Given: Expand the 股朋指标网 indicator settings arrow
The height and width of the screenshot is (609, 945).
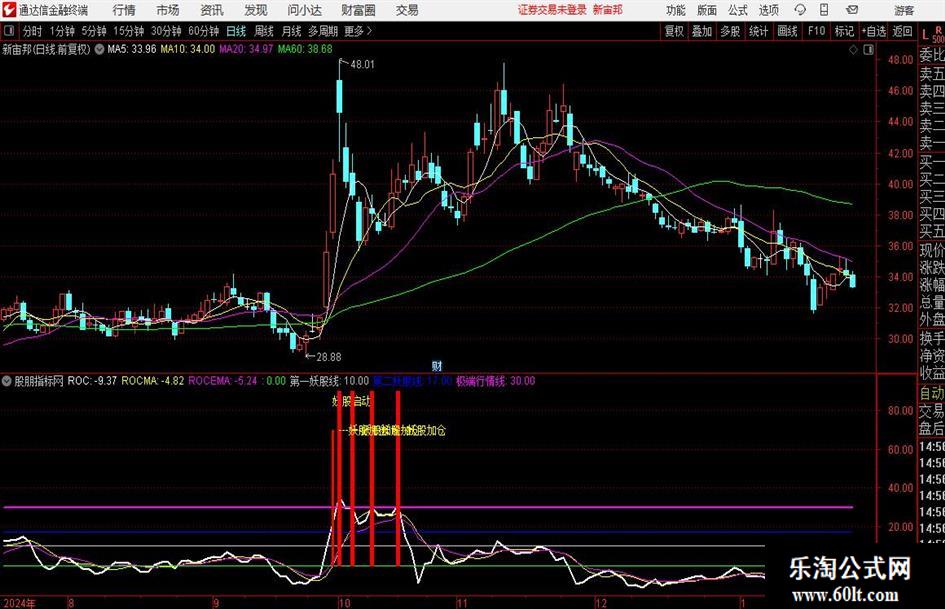Looking at the screenshot, I should [7, 381].
